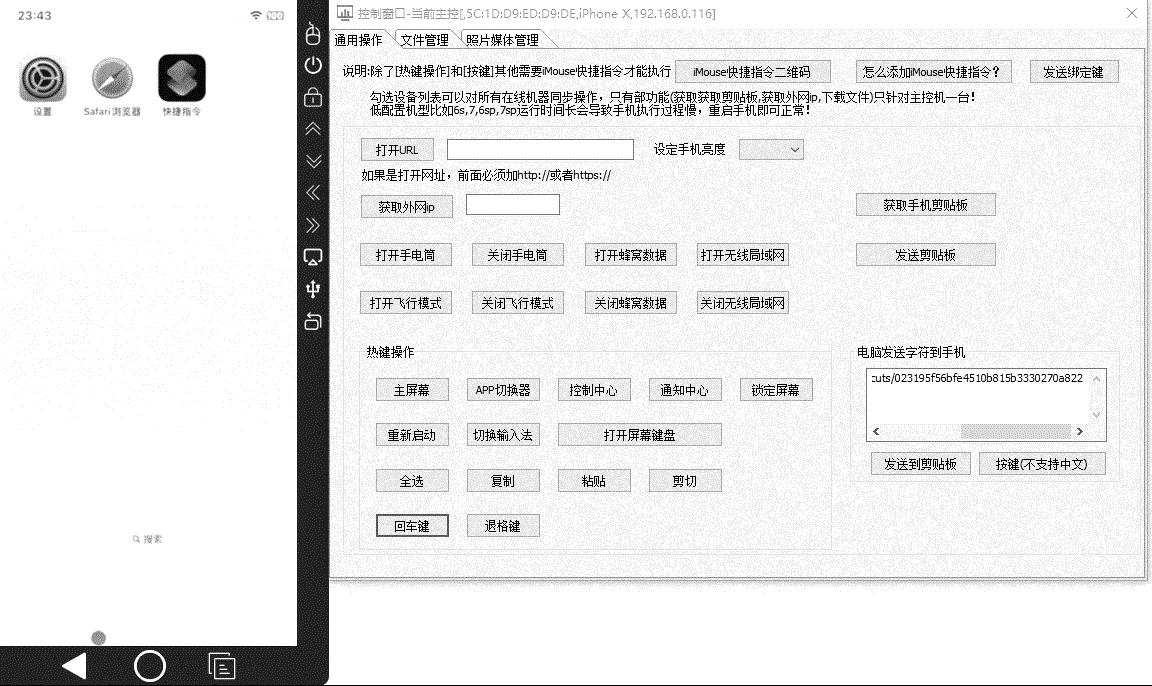The image size is (1152, 686).
Task: Open the Settings app on the phone
Action: coord(43,79)
